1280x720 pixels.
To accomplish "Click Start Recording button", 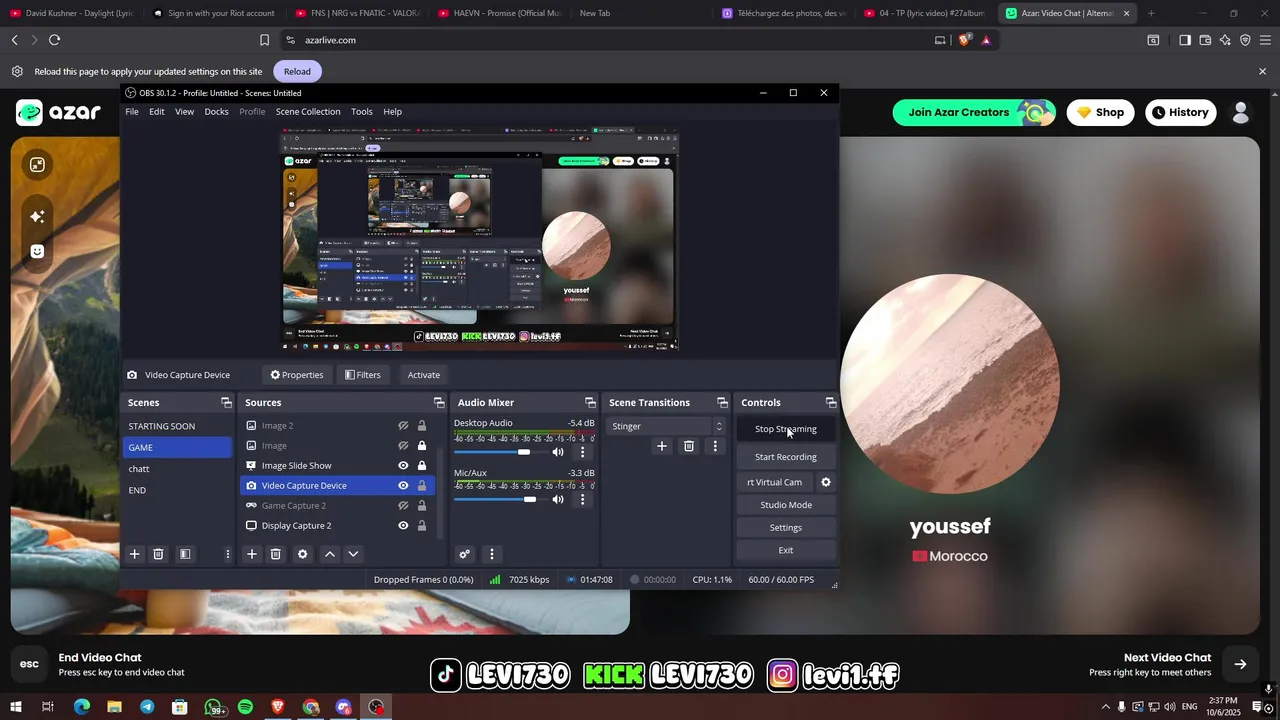I will (x=786, y=457).
